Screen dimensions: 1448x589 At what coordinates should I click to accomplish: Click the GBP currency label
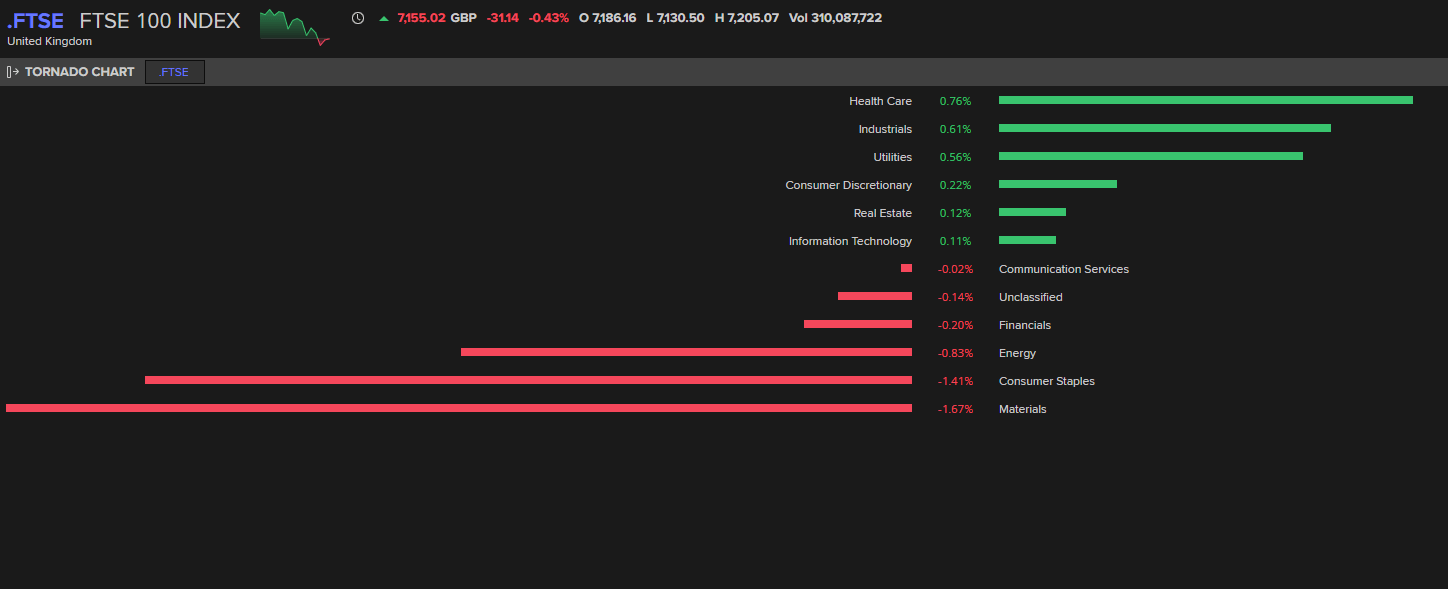pos(464,18)
